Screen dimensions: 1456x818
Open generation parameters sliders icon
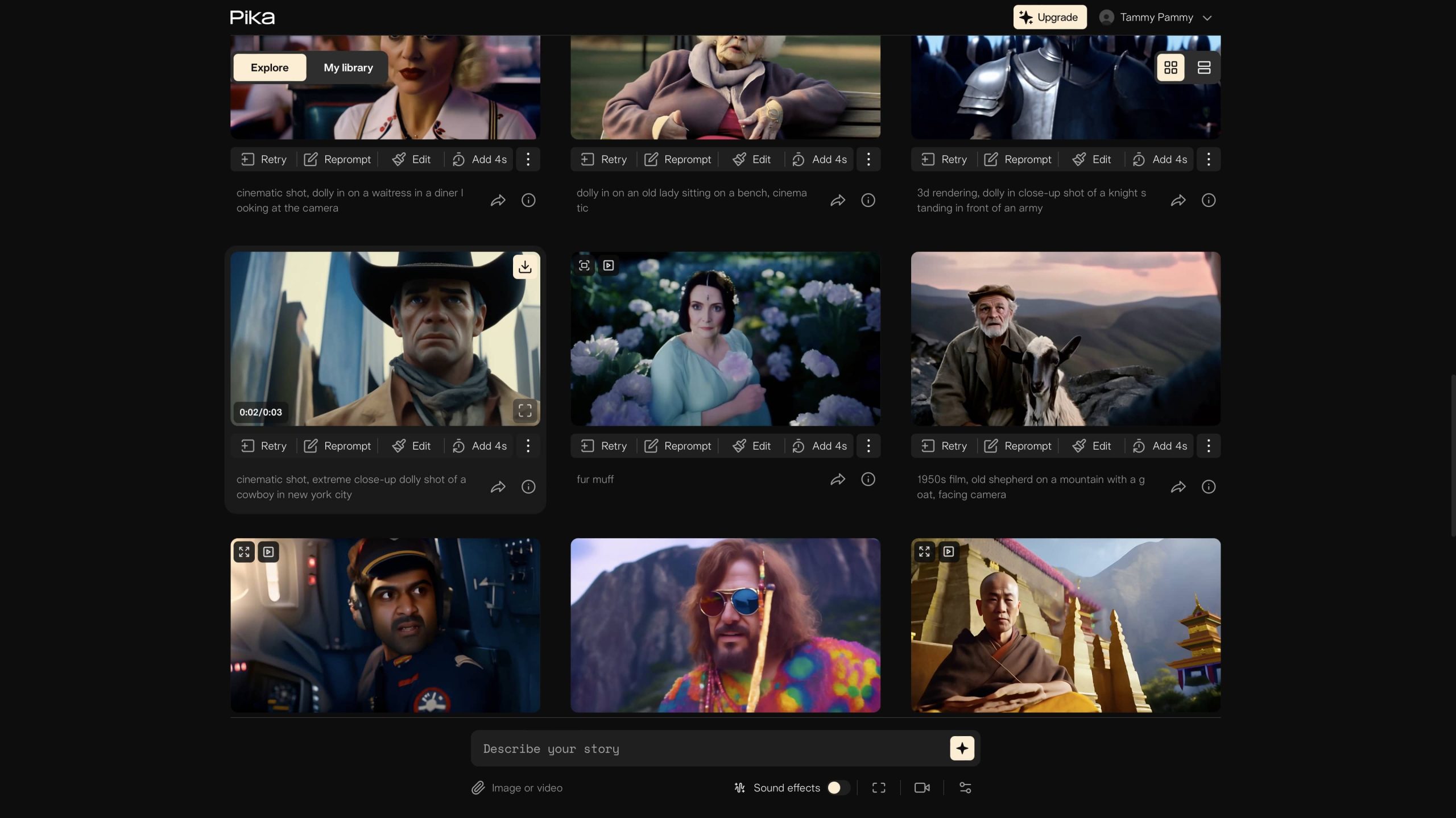[x=965, y=788]
